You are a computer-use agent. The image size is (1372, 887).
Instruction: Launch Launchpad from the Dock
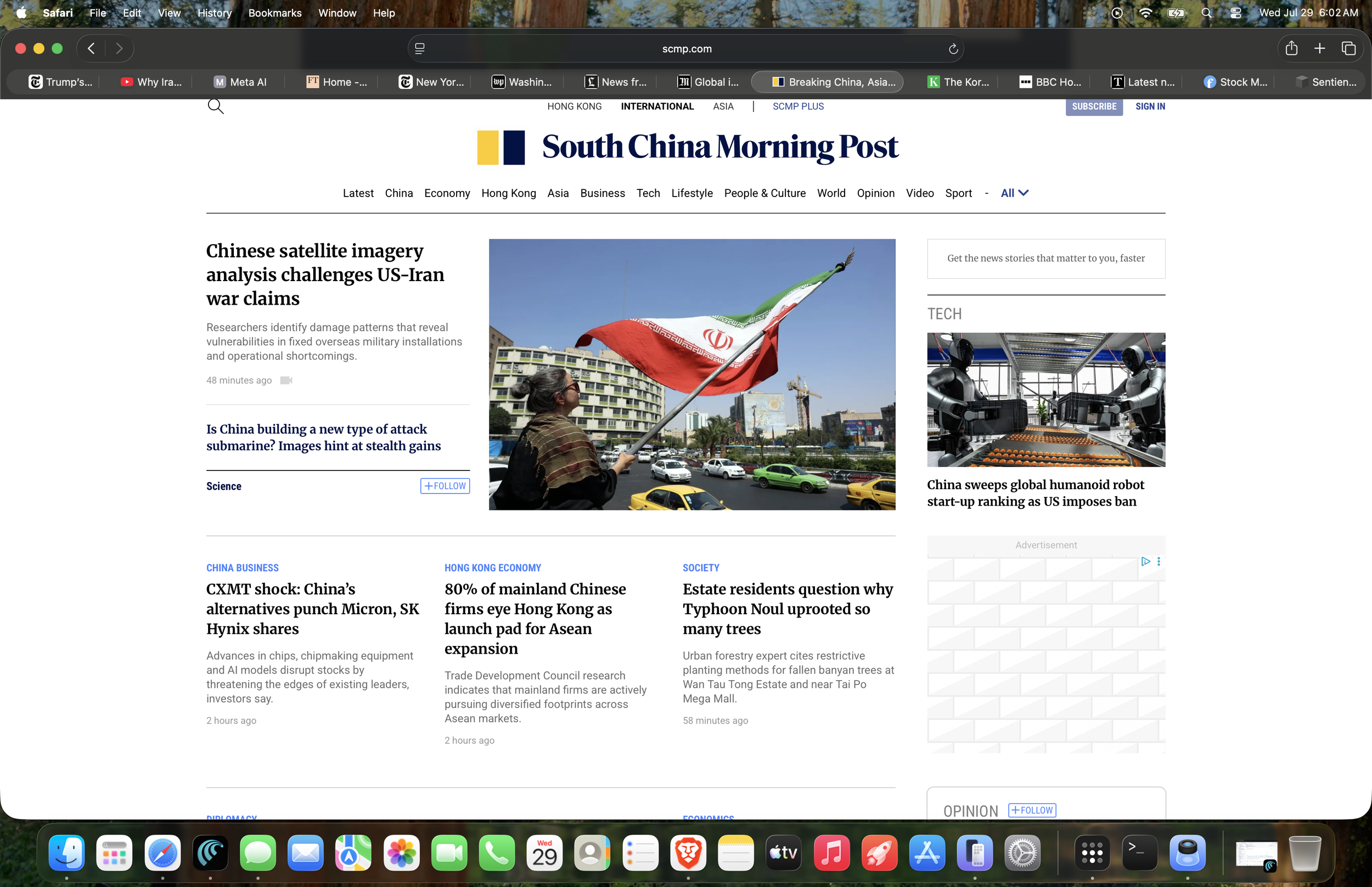click(x=115, y=852)
